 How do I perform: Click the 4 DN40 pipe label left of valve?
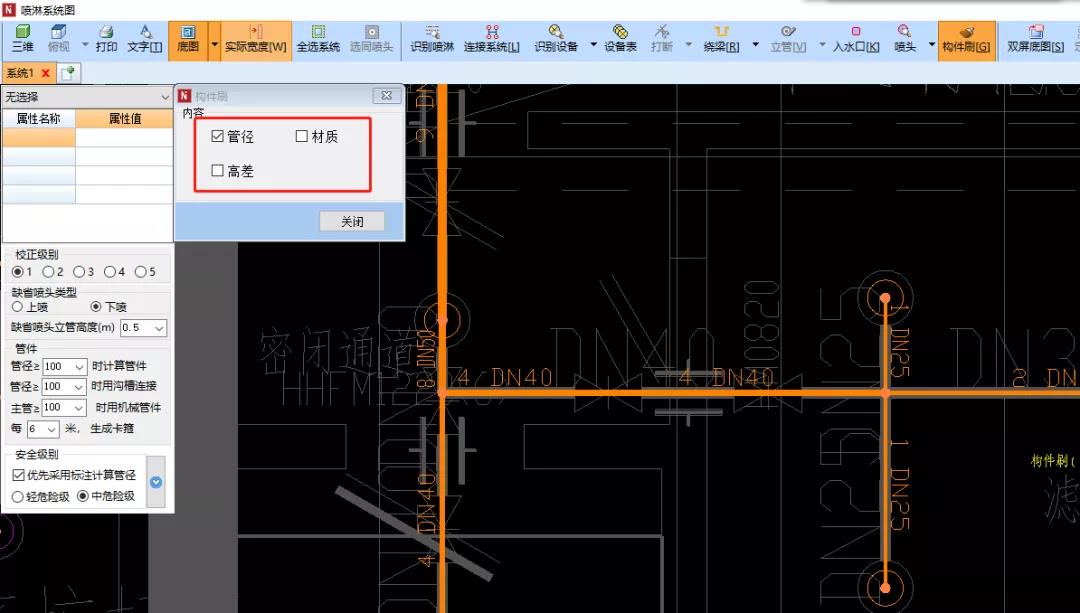pos(504,377)
